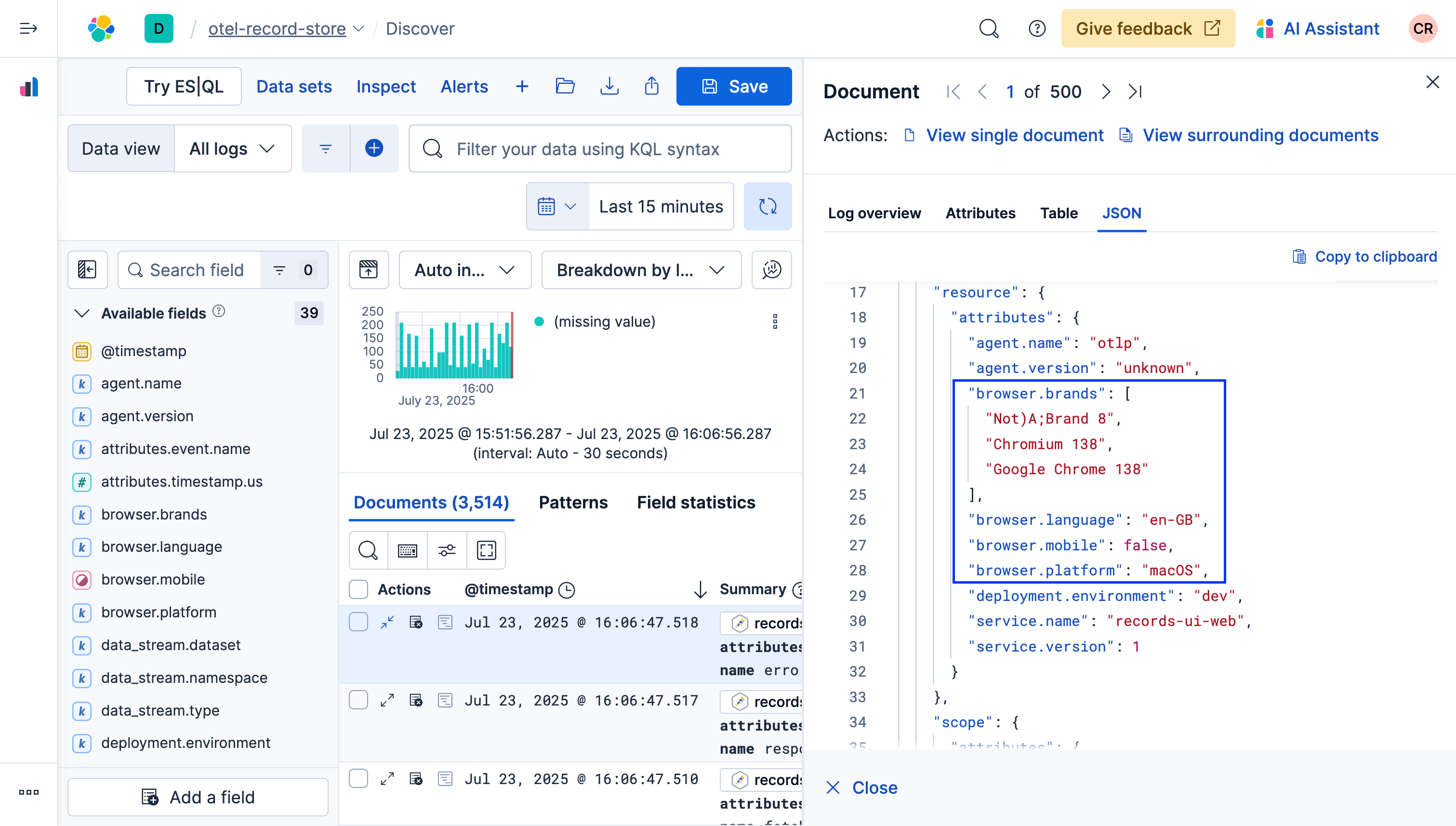Open the Field statistics tab

point(695,502)
